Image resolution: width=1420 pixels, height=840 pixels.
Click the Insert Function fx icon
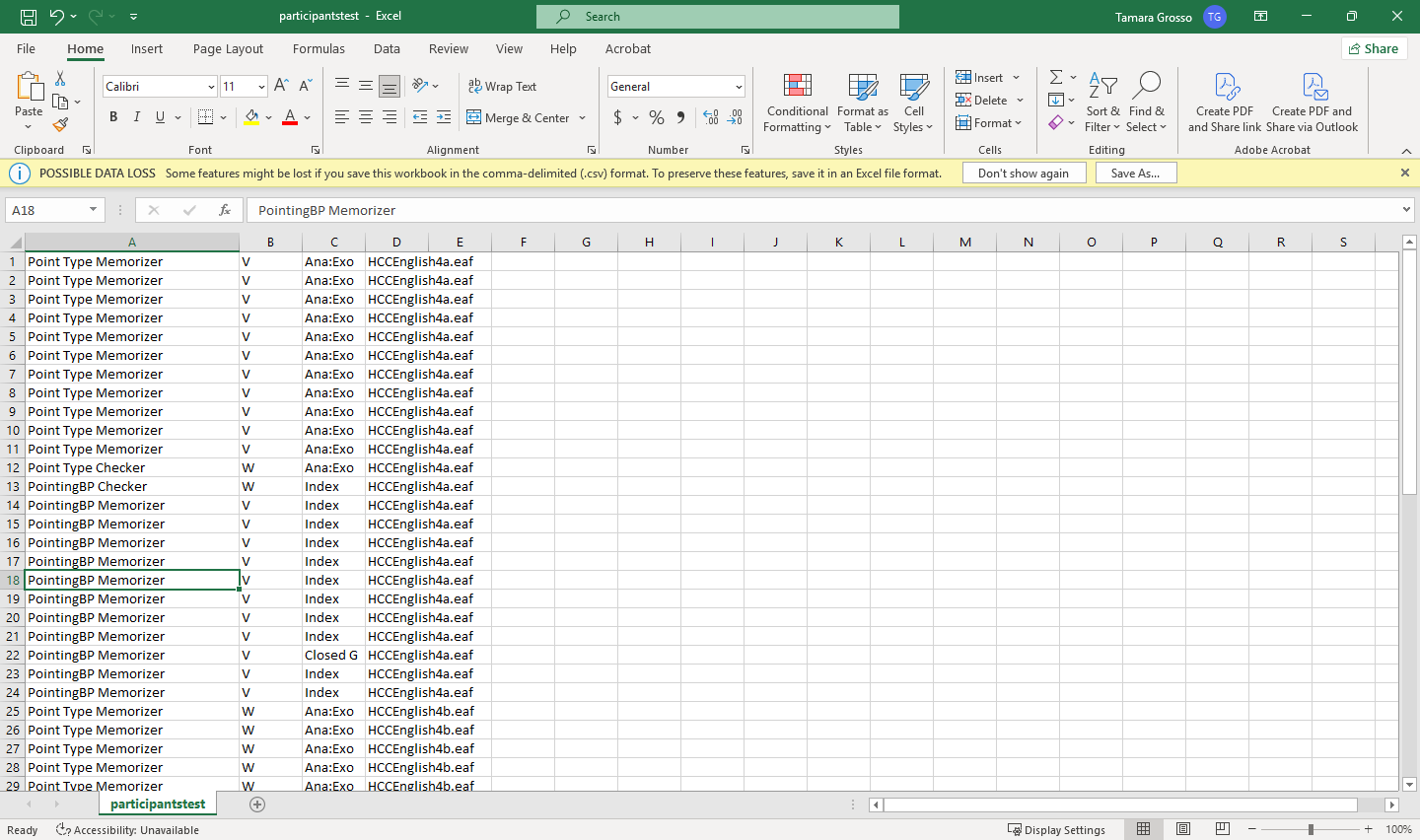pos(225,210)
